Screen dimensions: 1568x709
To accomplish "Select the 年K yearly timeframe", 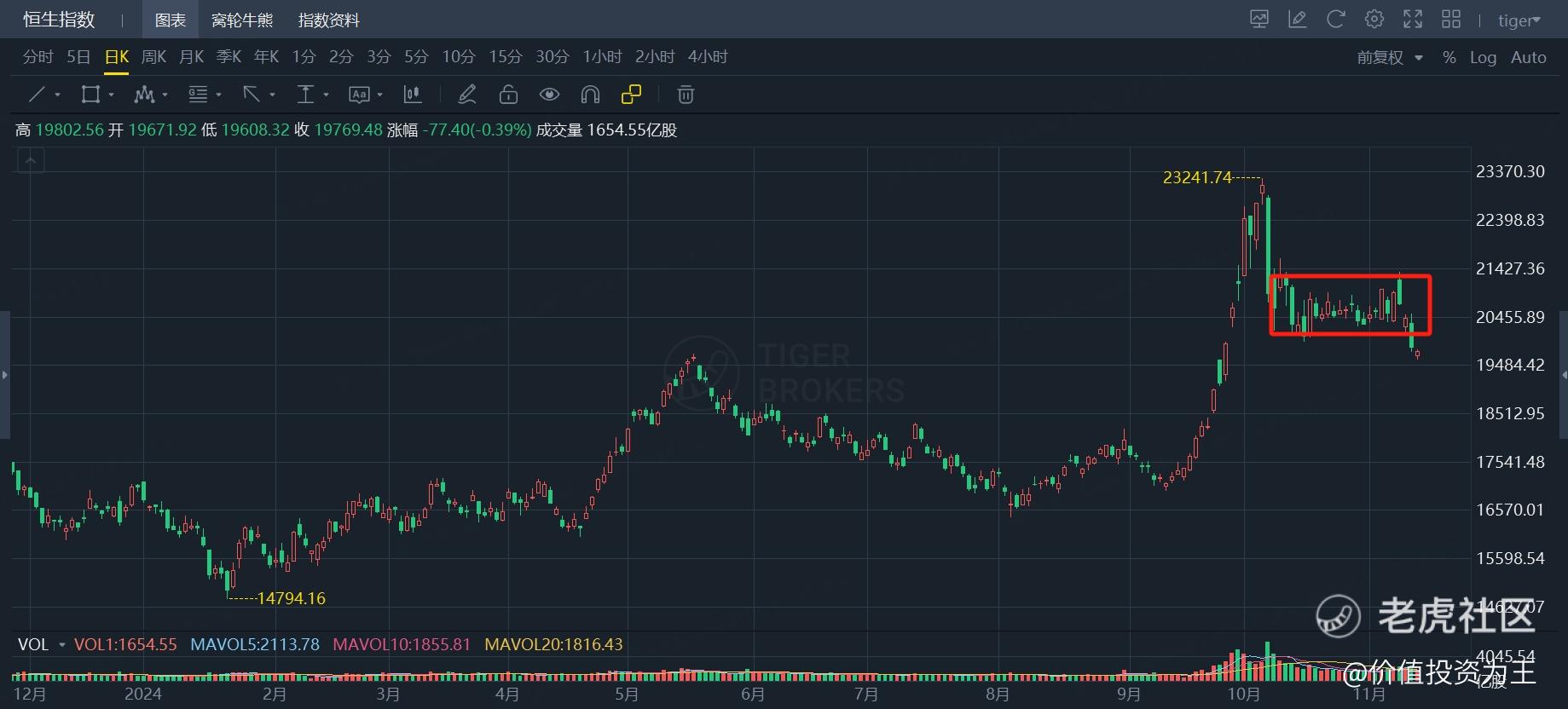I will (266, 57).
